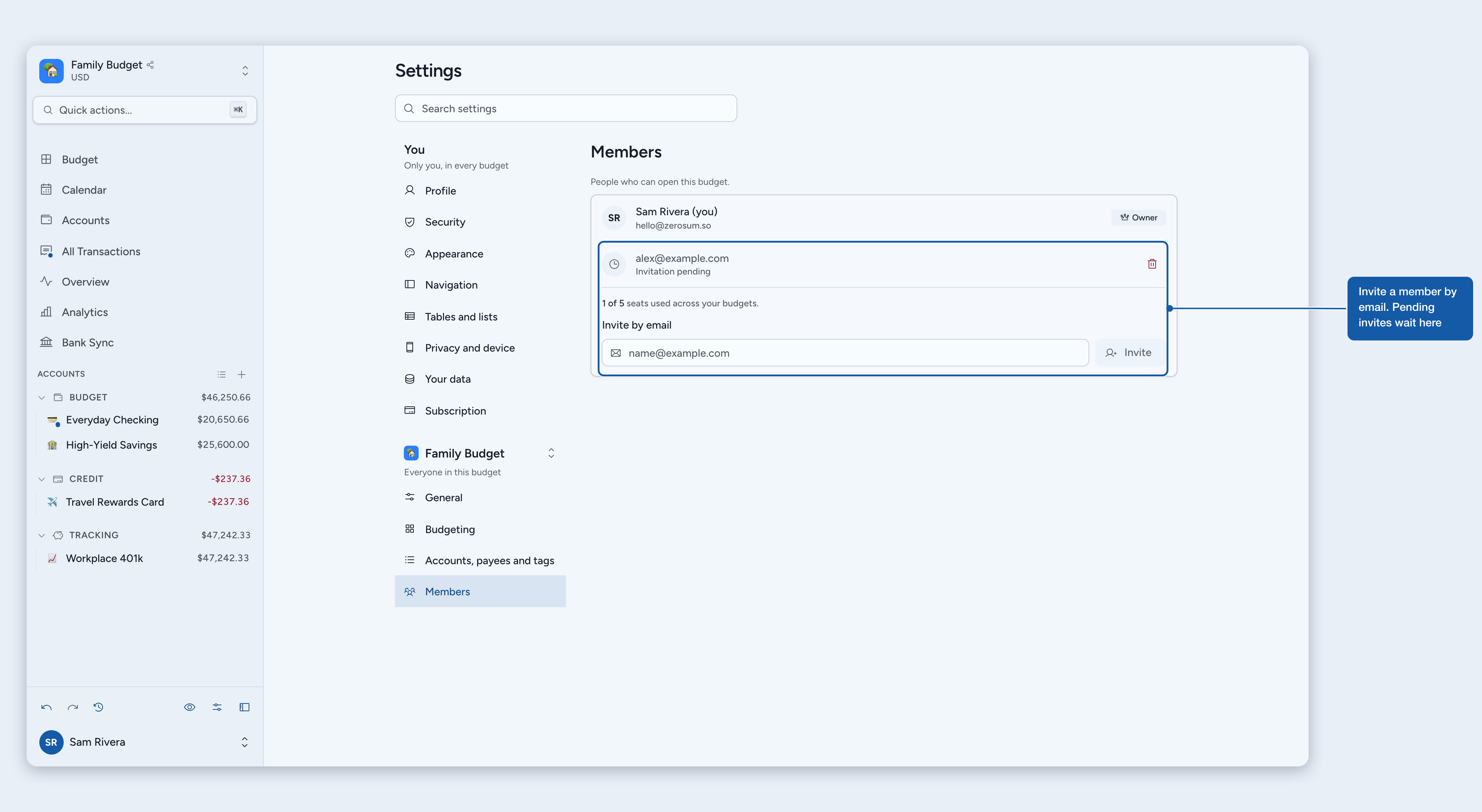This screenshot has height=812, width=1482.
Task: Click the accounts list reorder icon
Action: (222, 375)
